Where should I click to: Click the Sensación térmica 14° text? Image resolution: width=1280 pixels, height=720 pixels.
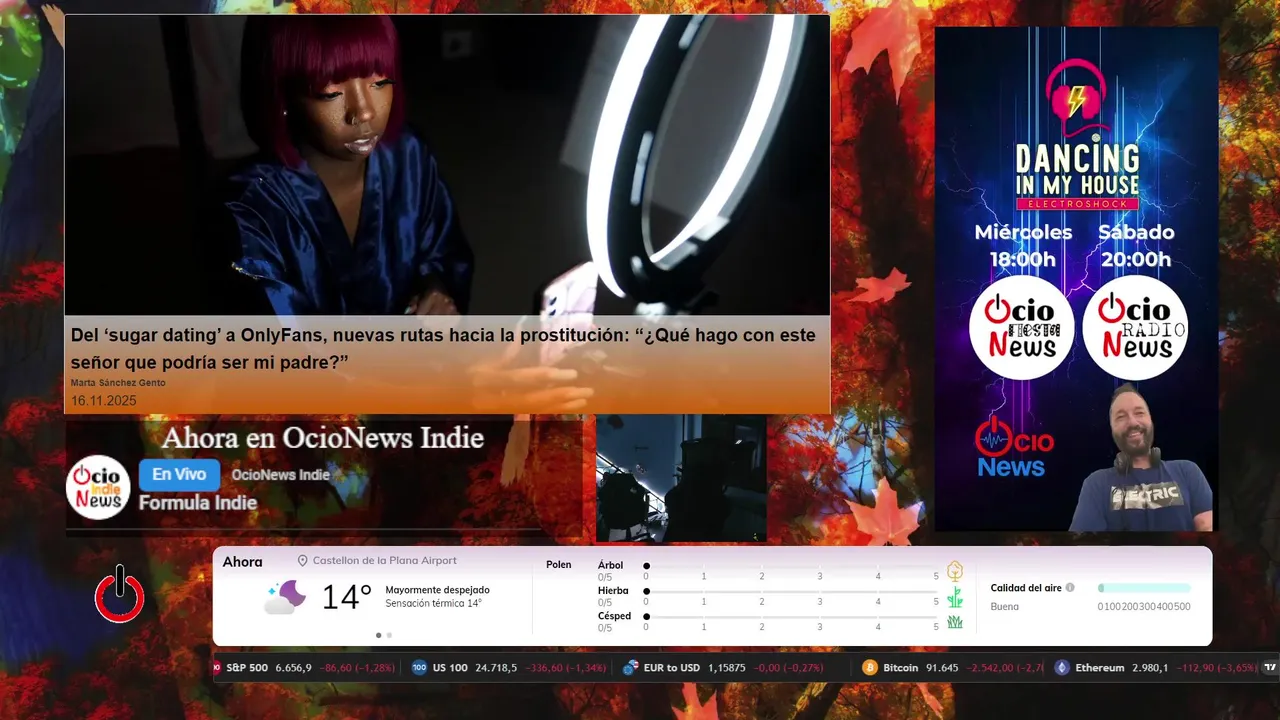(433, 603)
